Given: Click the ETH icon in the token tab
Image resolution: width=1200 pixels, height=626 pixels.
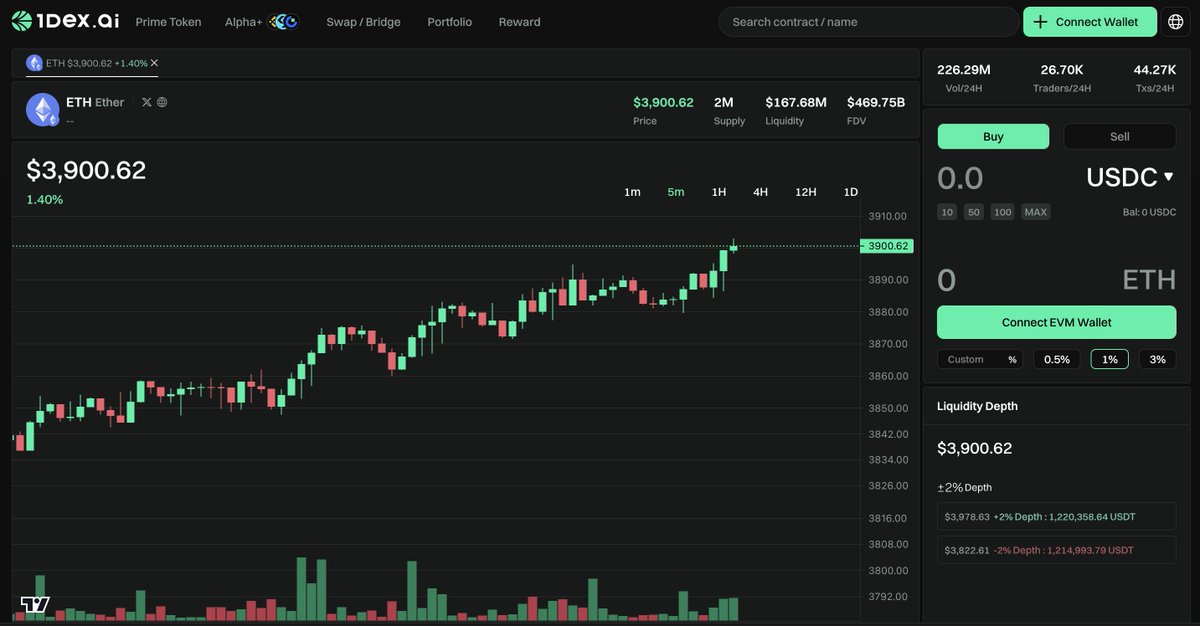Looking at the screenshot, I should tap(35, 63).
